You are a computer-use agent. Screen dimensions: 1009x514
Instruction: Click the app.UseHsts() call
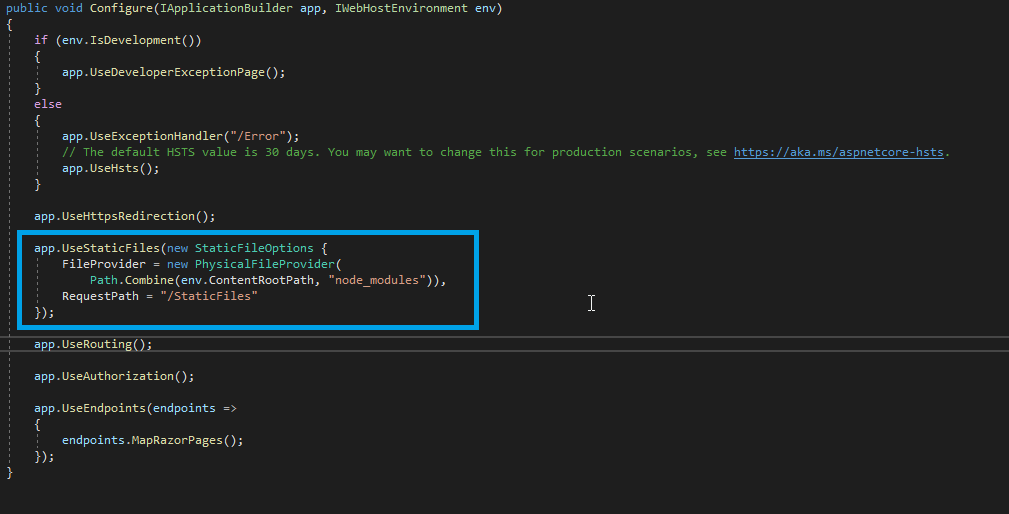point(111,169)
